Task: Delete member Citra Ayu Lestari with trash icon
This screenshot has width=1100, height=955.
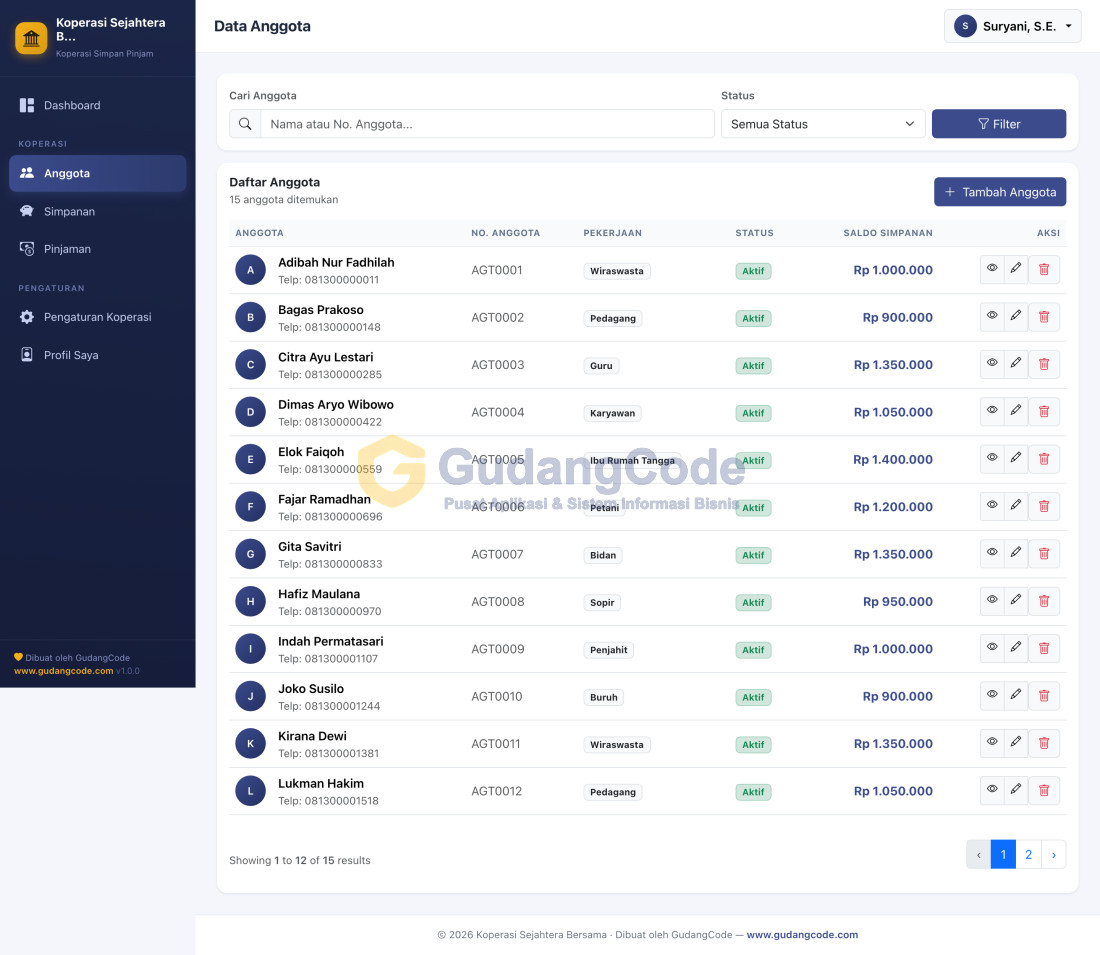Action: (x=1044, y=364)
